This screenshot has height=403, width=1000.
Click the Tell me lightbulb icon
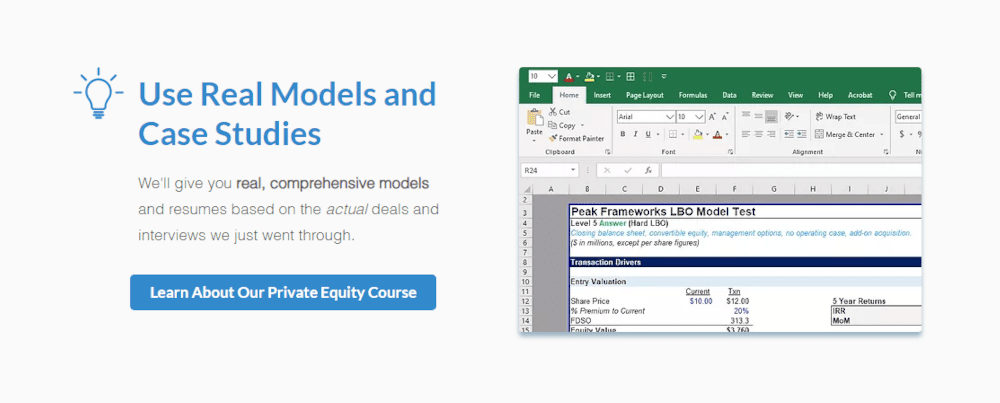pyautogui.click(x=892, y=95)
